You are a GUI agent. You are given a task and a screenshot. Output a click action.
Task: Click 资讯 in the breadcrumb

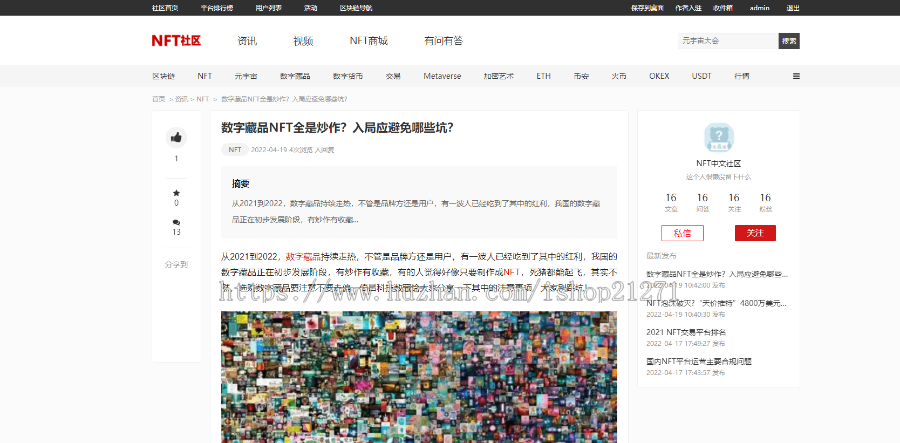tap(181, 99)
